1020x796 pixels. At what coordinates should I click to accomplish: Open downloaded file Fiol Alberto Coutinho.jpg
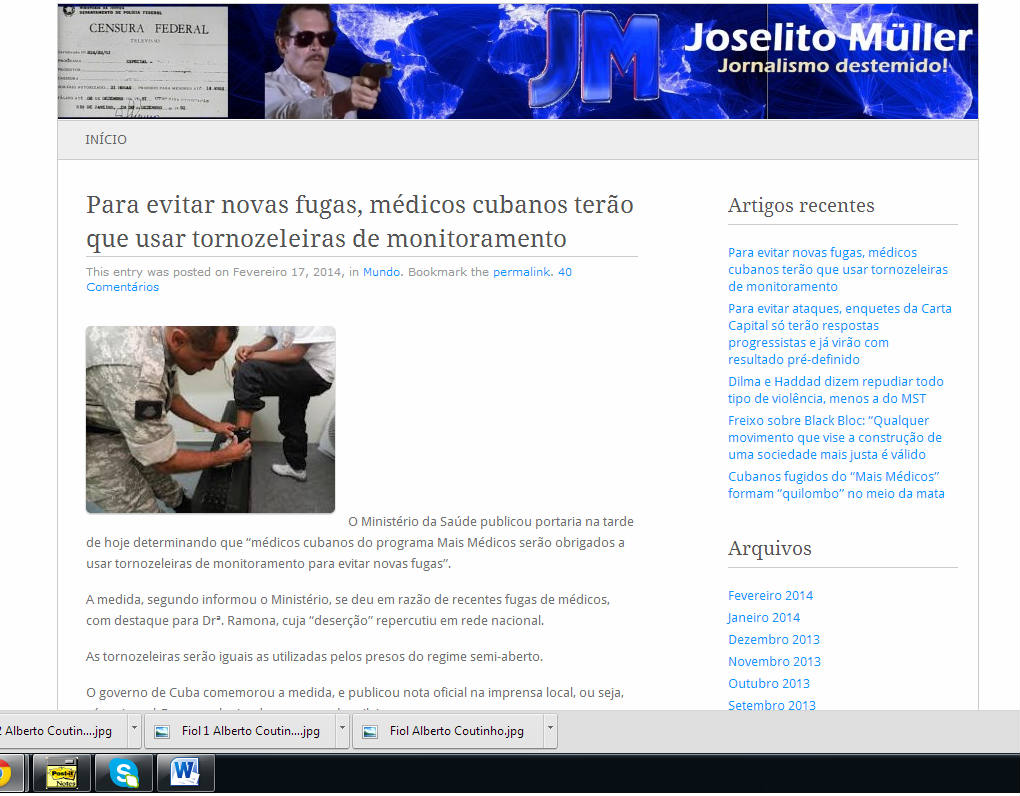446,731
